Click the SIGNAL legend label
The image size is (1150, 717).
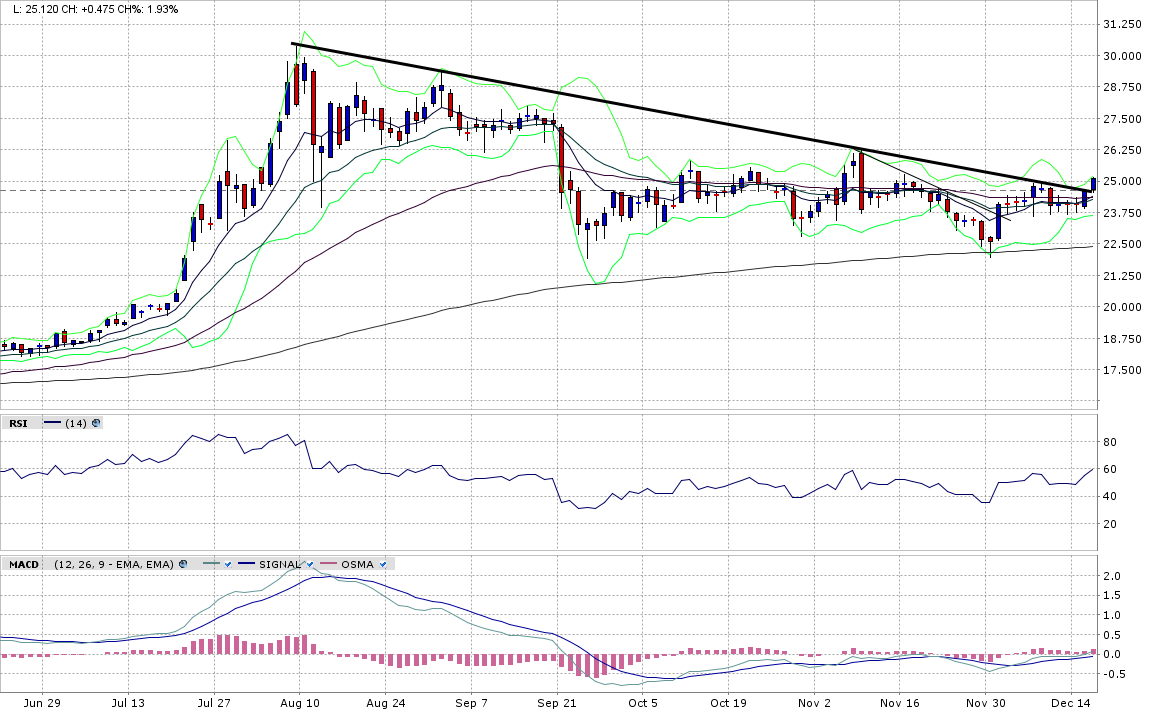point(279,564)
